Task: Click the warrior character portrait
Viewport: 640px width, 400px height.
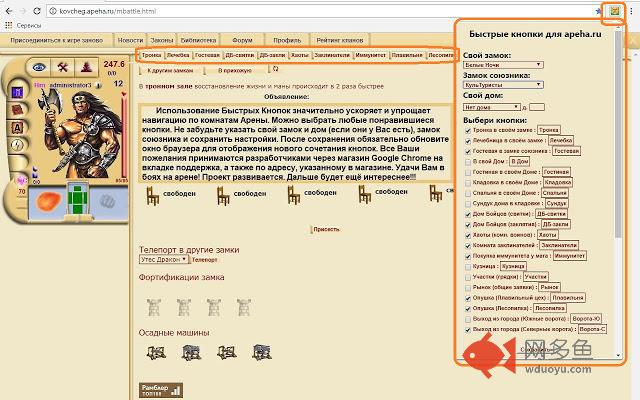Action: coord(78,135)
